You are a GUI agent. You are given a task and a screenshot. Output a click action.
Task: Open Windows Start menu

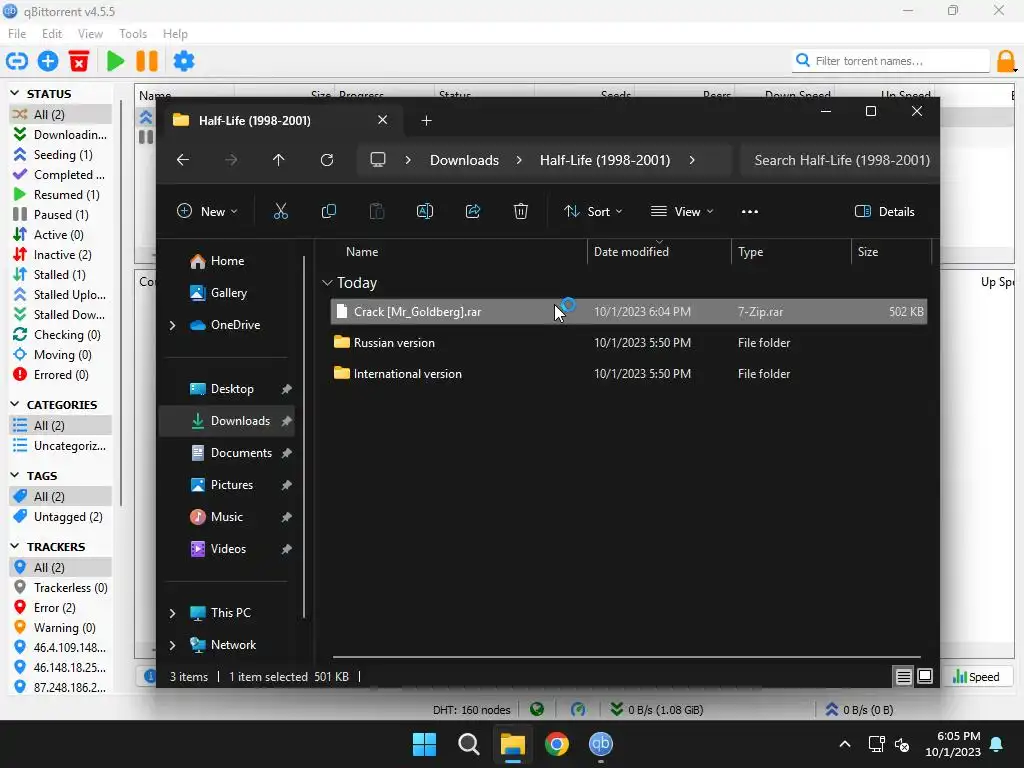(424, 744)
